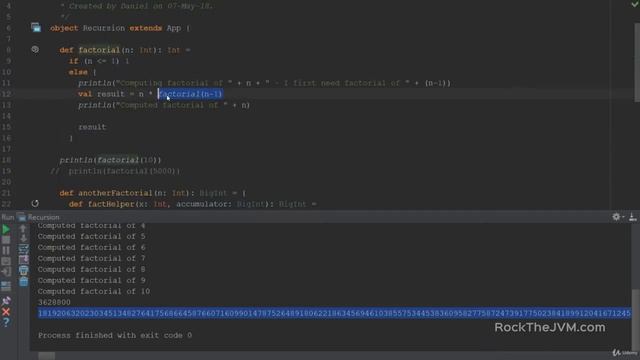
Task: Click 'Process finished with exit code 0'
Action: (115, 336)
